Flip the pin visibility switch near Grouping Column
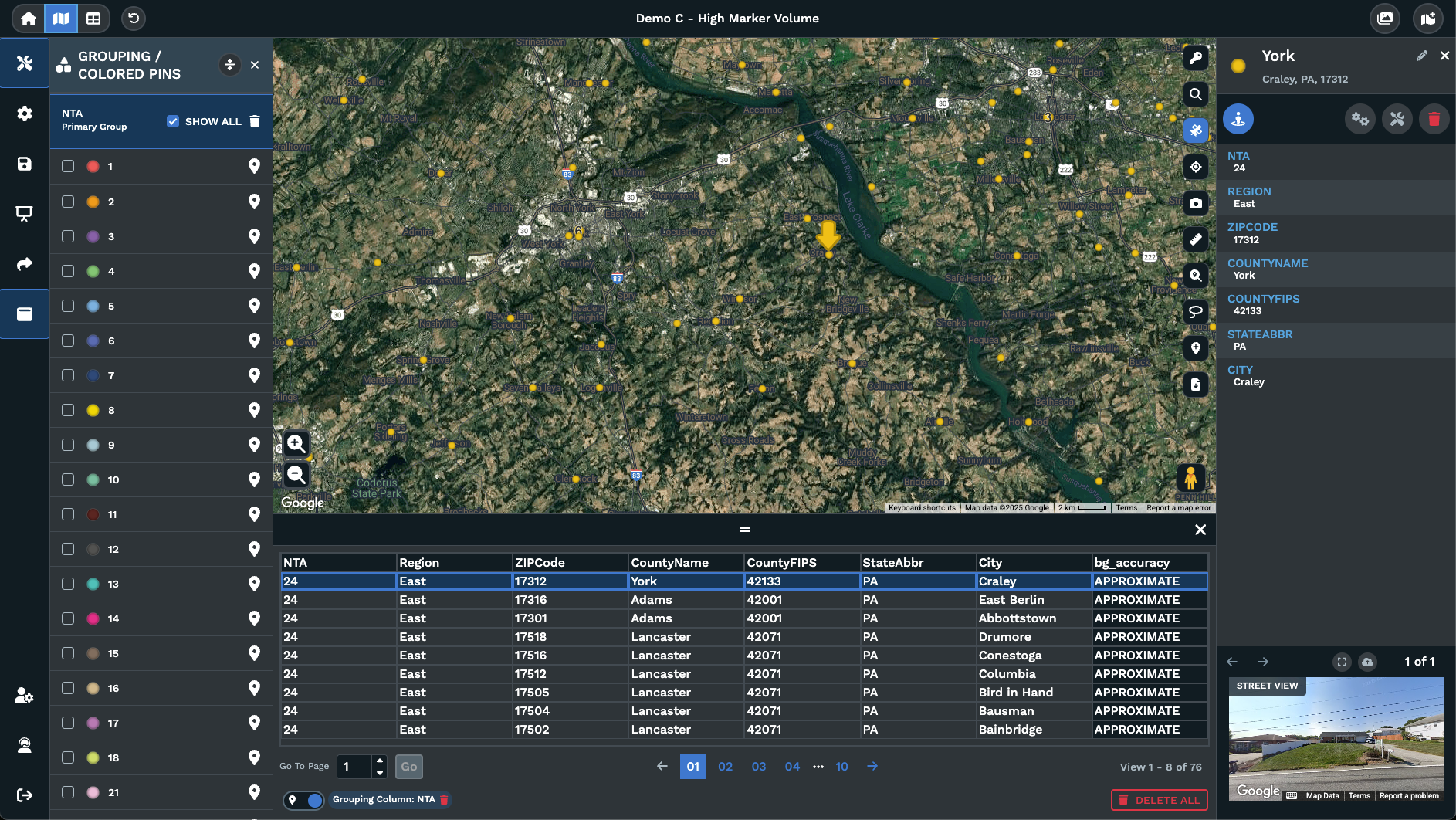 point(304,800)
